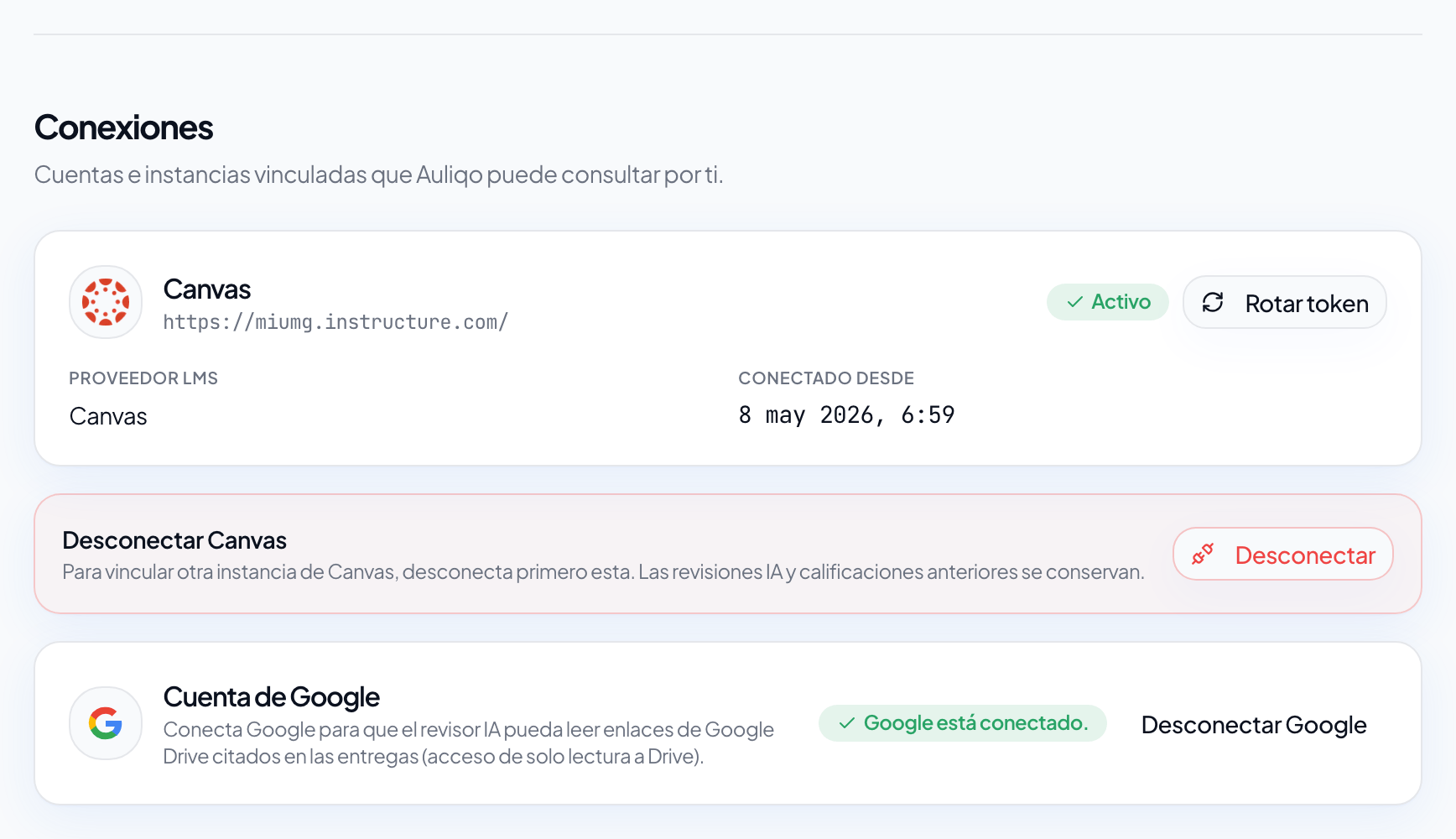This screenshot has height=839, width=1456.
Task: Click the Google logo icon
Action: tap(106, 723)
